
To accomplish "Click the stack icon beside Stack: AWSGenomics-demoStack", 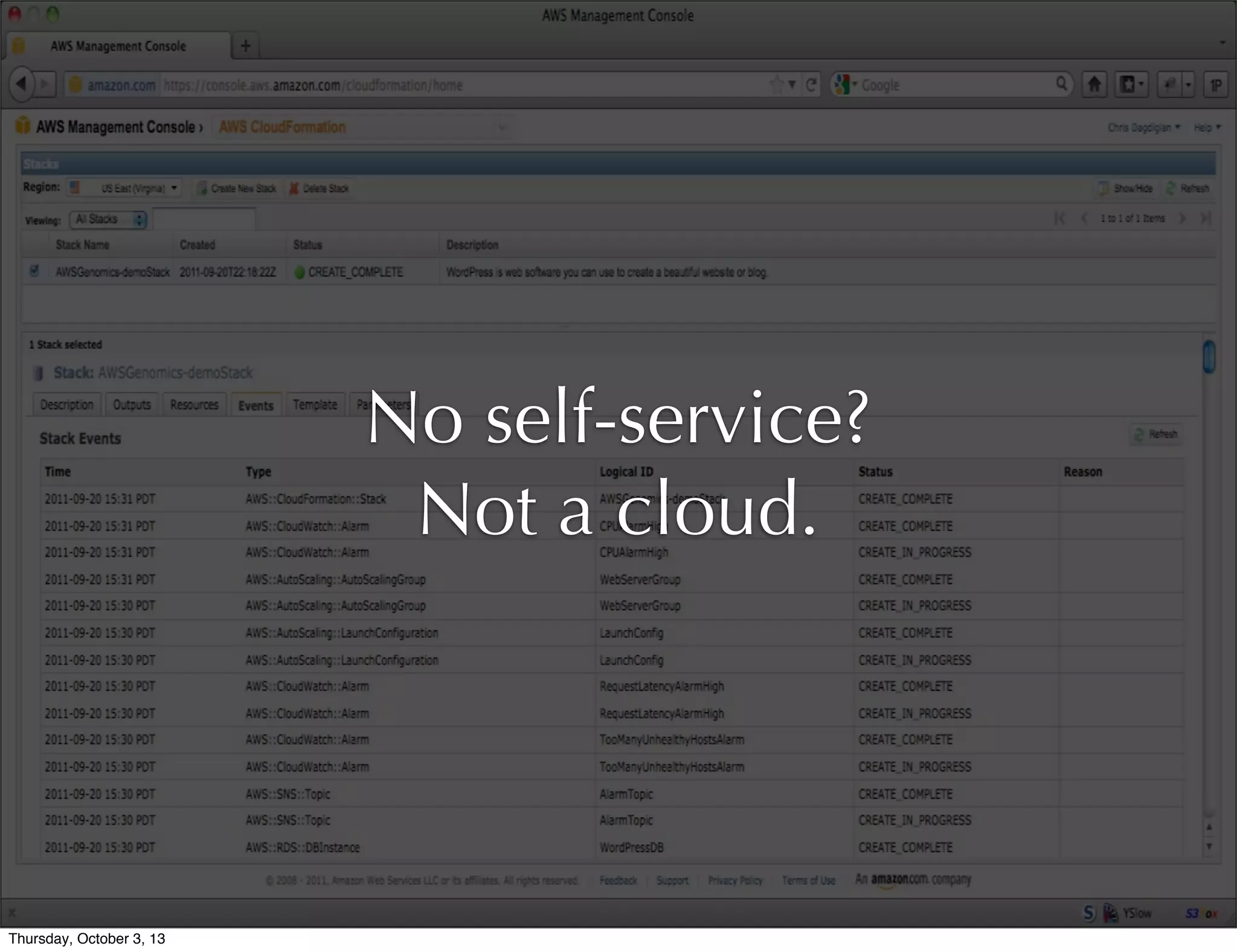I will point(39,373).
